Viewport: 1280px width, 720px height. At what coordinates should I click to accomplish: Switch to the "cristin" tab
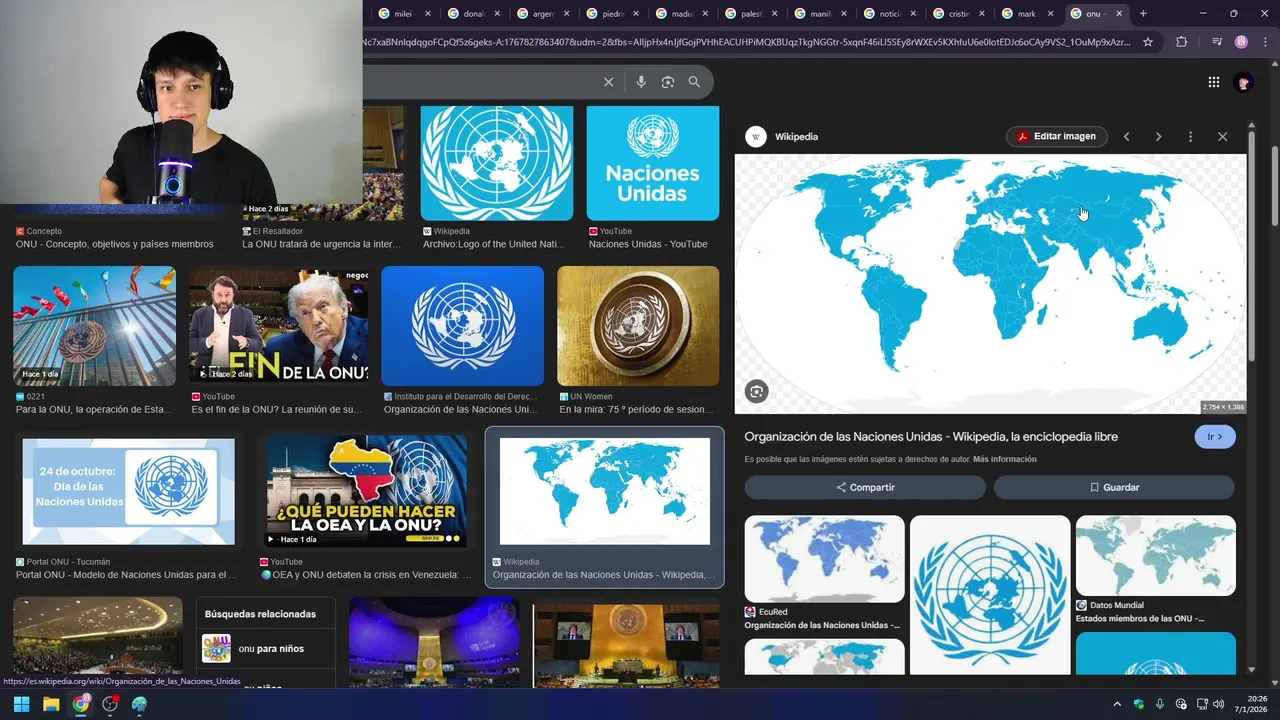(x=958, y=14)
